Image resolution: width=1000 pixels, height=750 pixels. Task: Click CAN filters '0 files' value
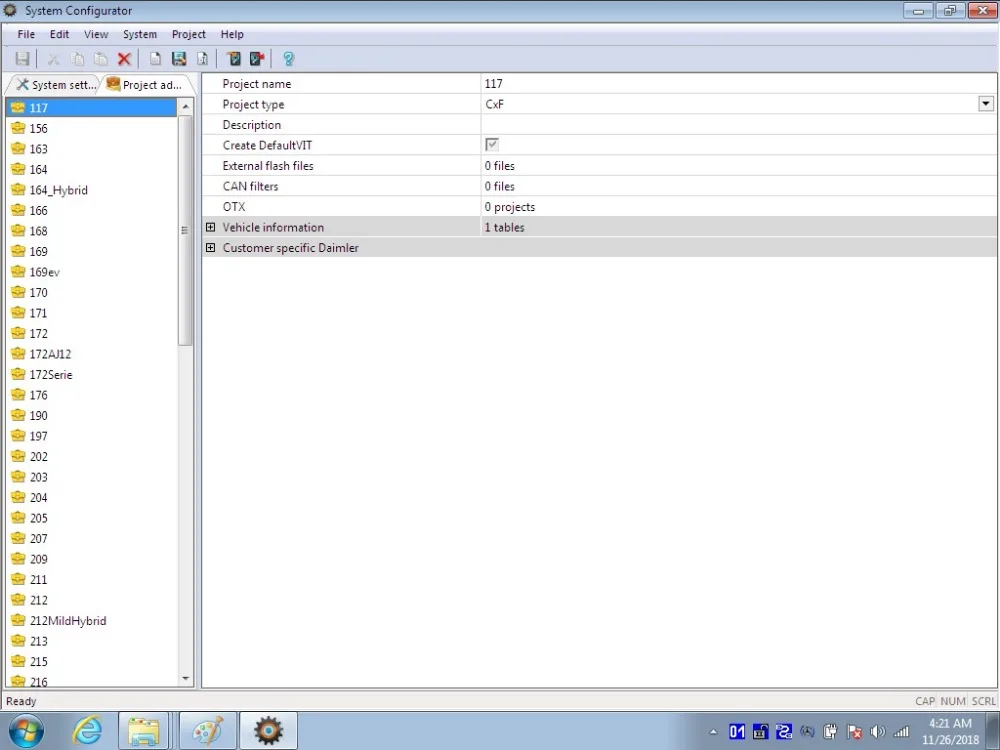tap(499, 186)
